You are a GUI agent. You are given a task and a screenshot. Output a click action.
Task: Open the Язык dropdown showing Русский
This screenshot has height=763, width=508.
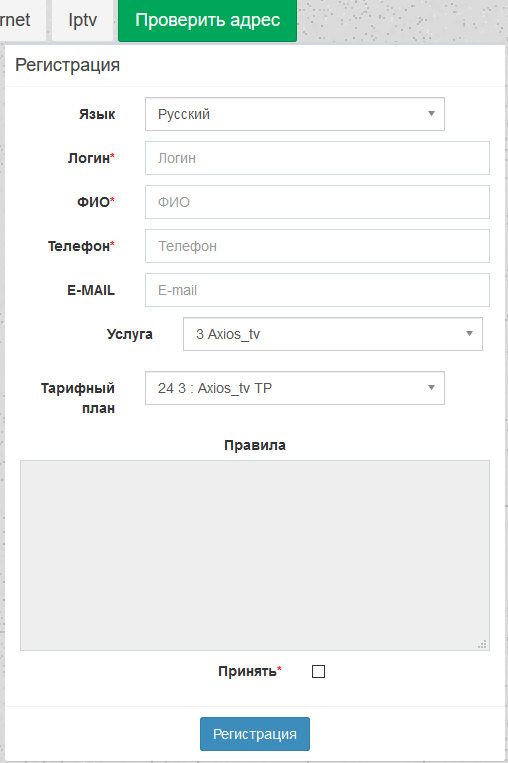point(295,114)
